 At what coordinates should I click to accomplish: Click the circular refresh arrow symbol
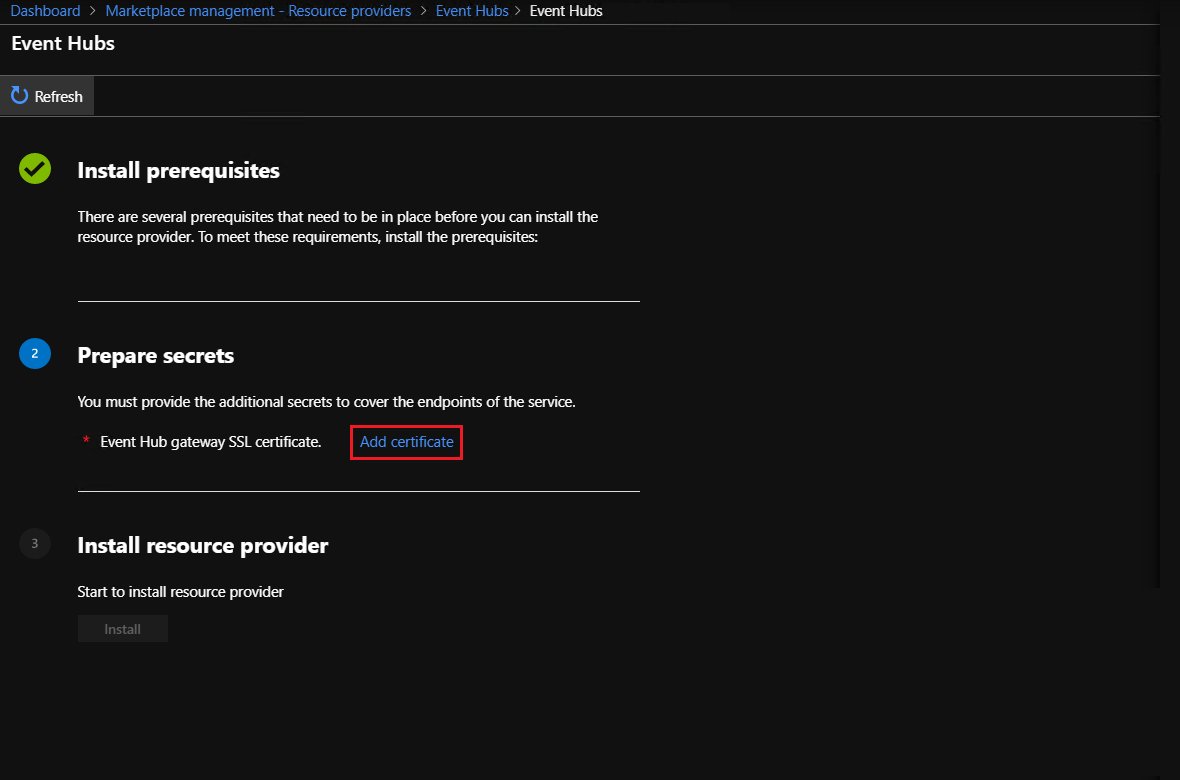(18, 95)
